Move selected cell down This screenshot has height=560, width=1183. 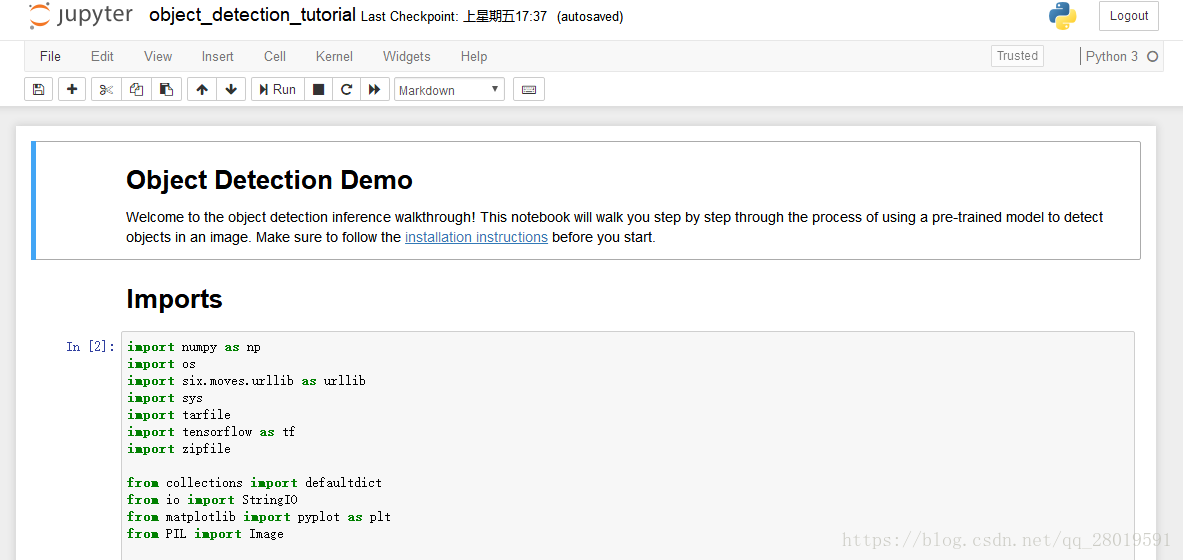[231, 90]
